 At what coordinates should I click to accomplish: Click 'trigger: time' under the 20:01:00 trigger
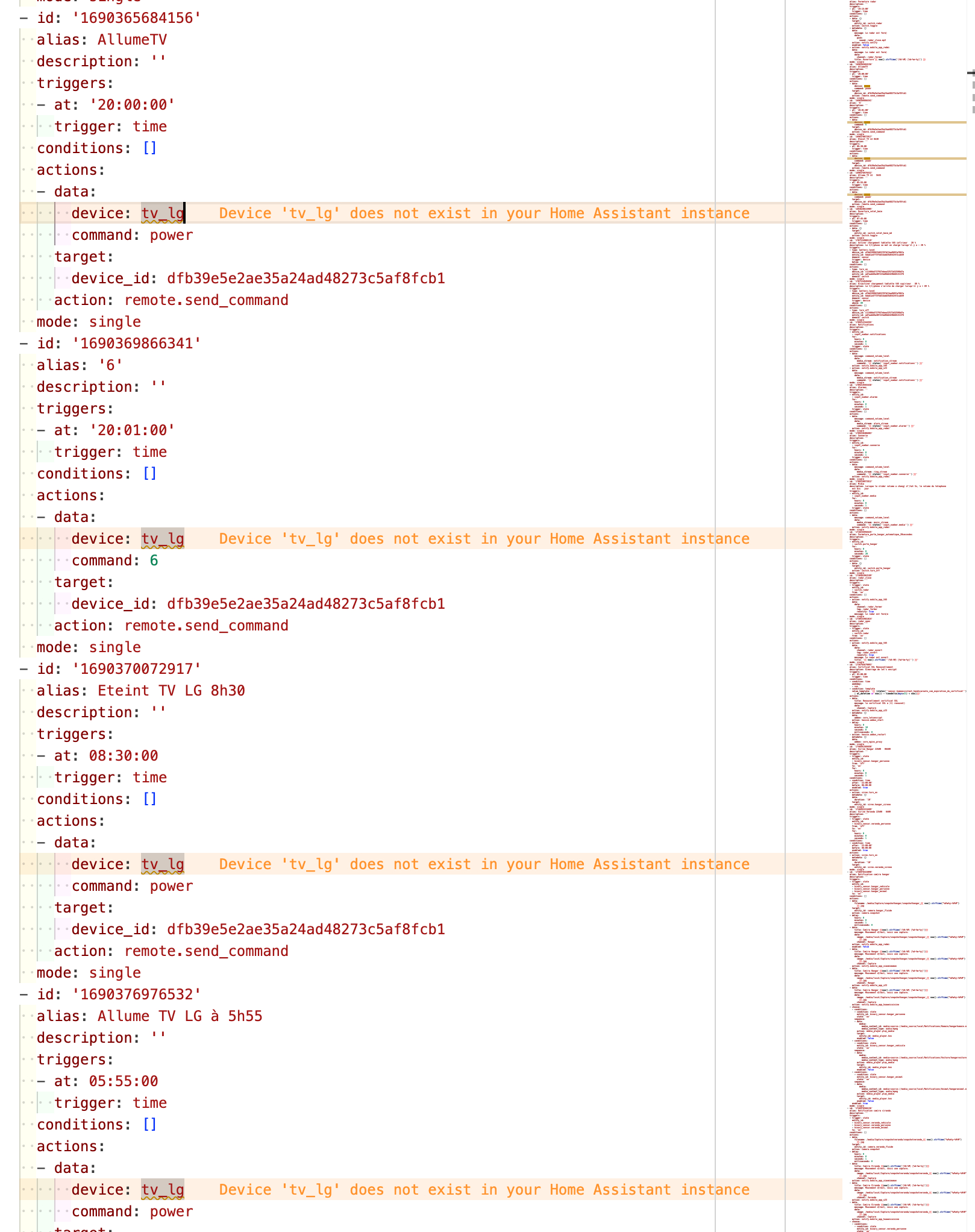coord(110,452)
